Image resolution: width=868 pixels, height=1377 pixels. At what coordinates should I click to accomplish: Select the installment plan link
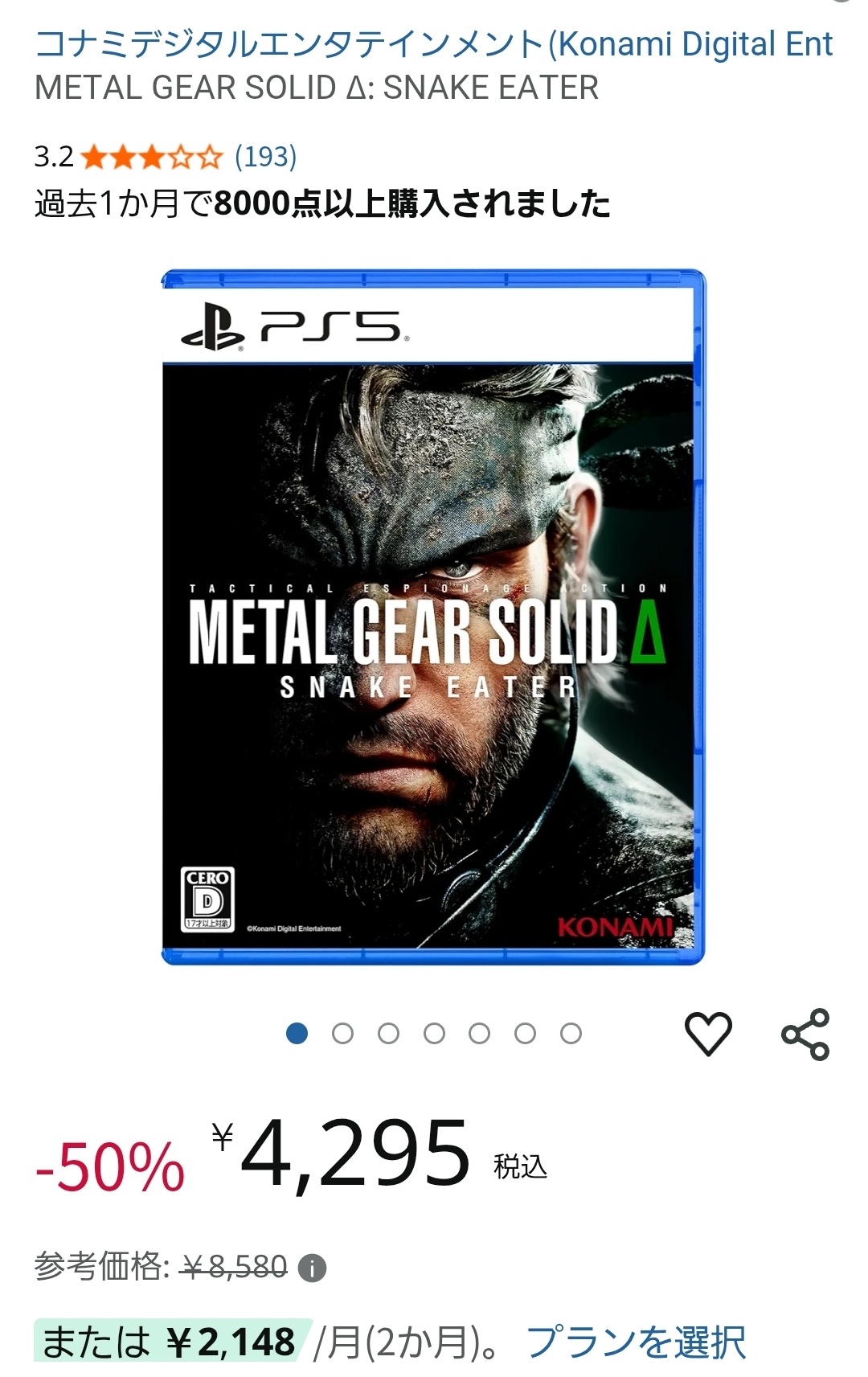point(636,1342)
